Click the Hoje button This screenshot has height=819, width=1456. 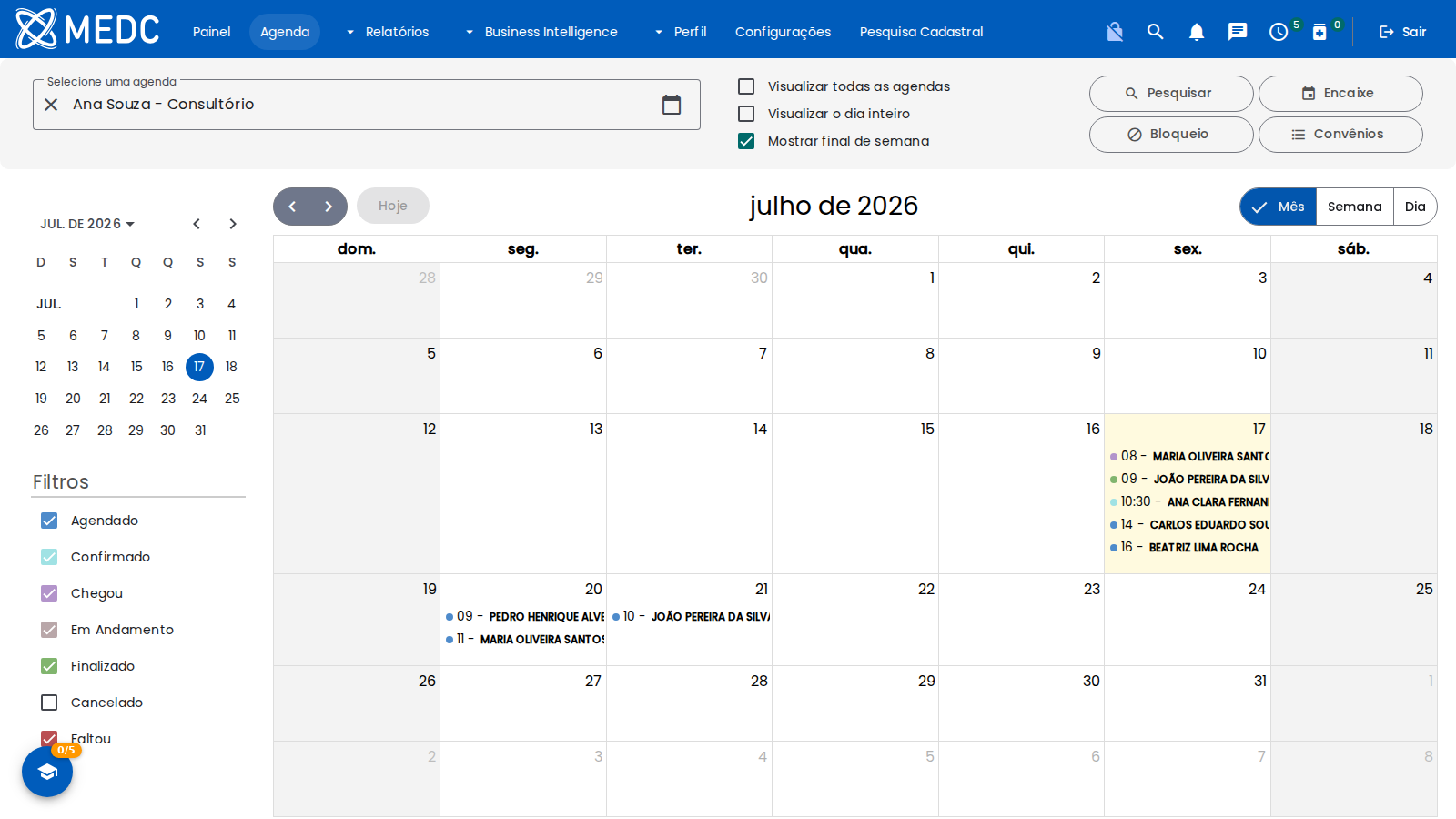pos(393,207)
